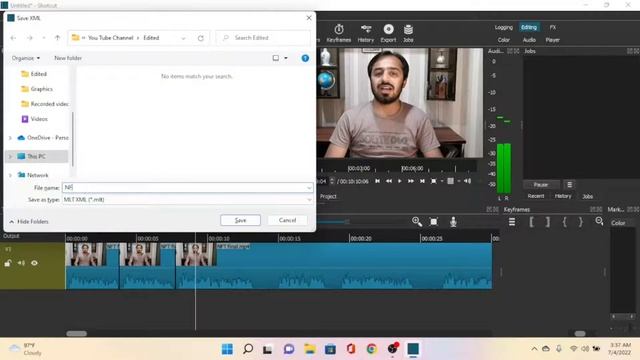Expand the address path history dropdown
The height and width of the screenshot is (360, 640).
183,38
